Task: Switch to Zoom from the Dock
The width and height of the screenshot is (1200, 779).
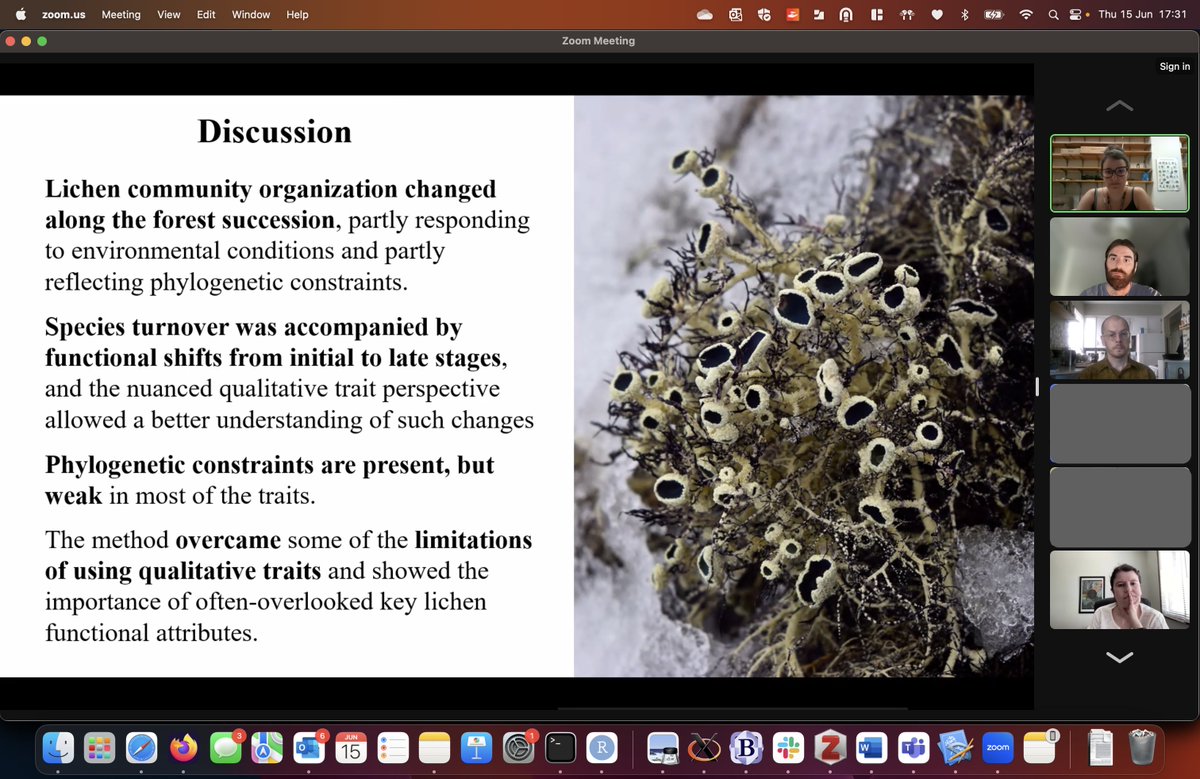Action: point(997,746)
